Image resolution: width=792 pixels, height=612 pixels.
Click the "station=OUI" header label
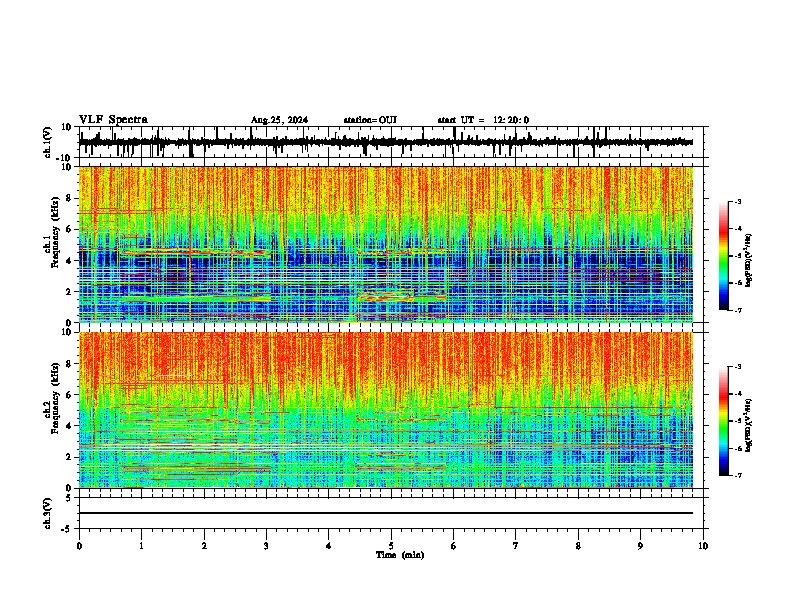370,120
